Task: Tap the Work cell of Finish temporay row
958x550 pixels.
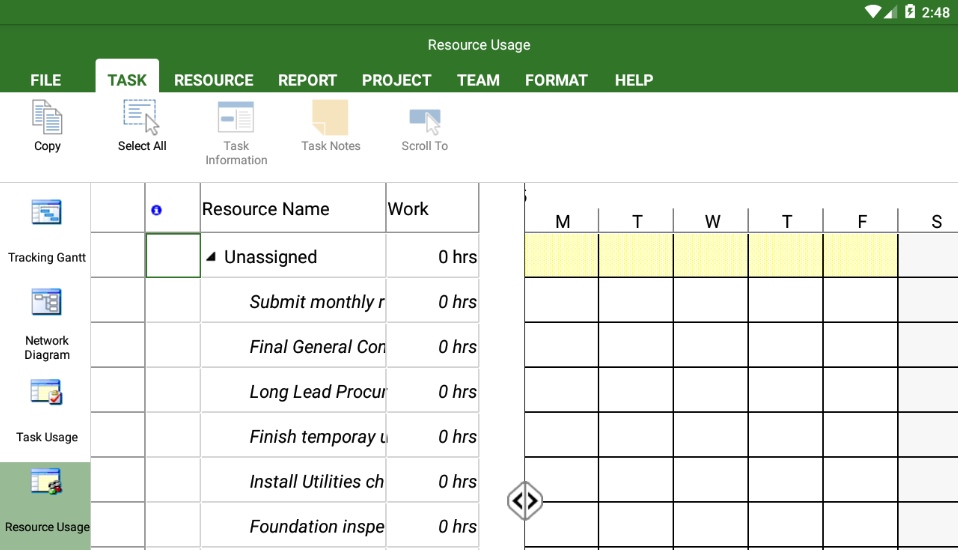Action: point(433,436)
